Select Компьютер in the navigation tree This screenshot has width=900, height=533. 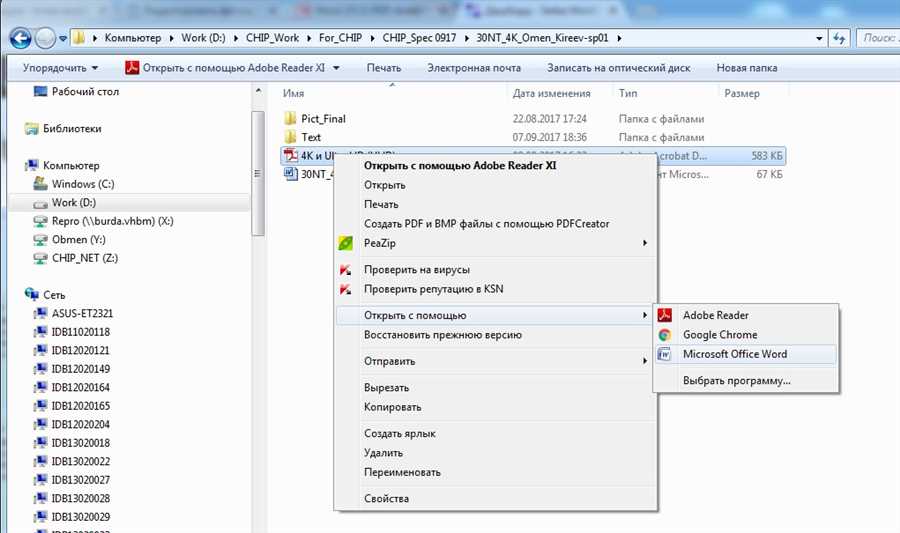pos(71,165)
